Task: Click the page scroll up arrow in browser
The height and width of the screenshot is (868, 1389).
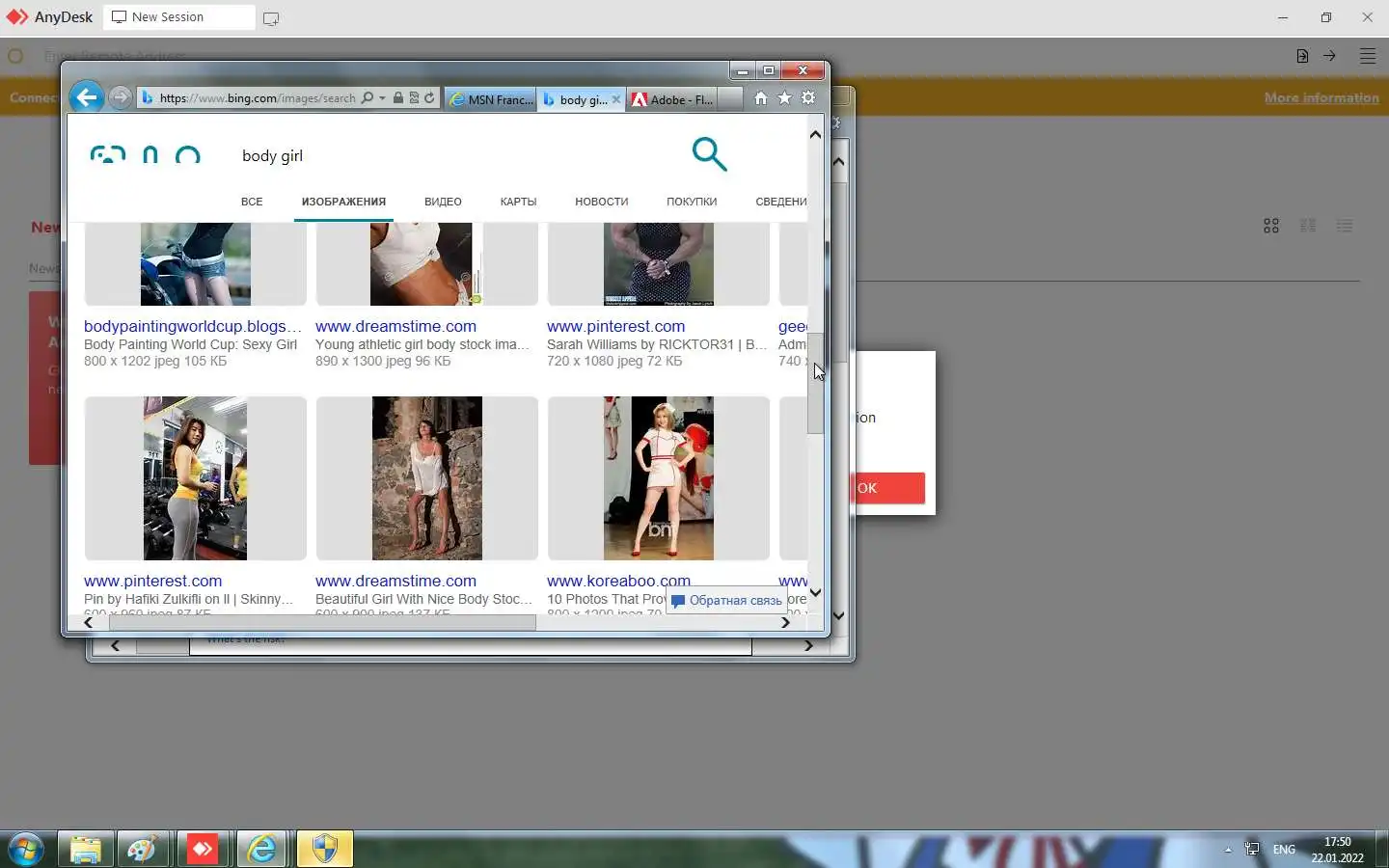Action: pos(816,135)
